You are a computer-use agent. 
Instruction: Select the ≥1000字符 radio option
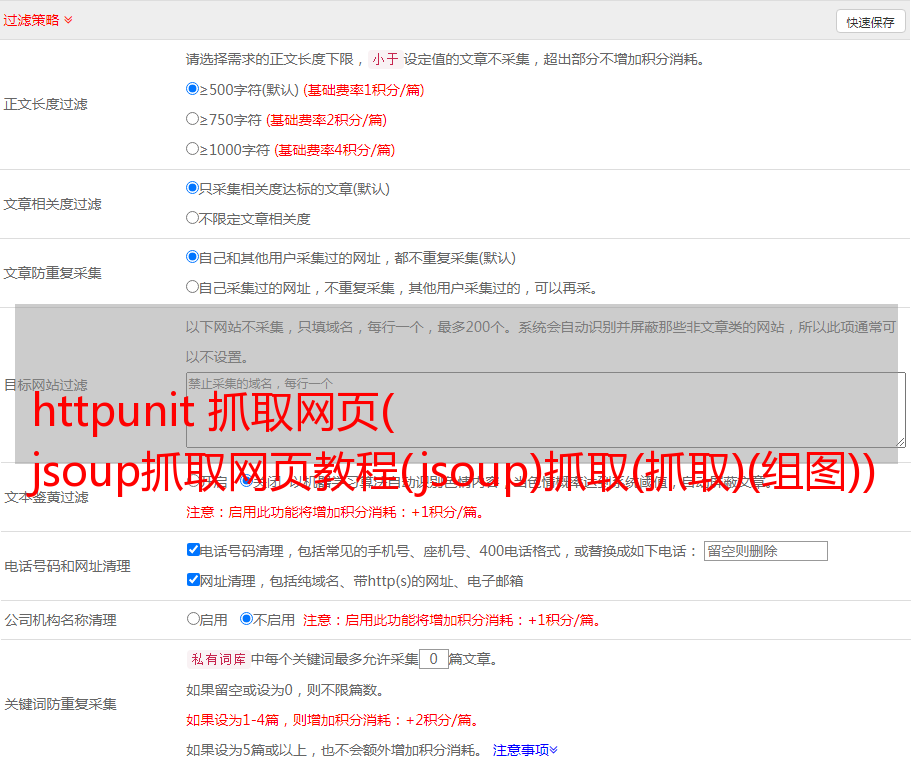pyautogui.click(x=192, y=149)
